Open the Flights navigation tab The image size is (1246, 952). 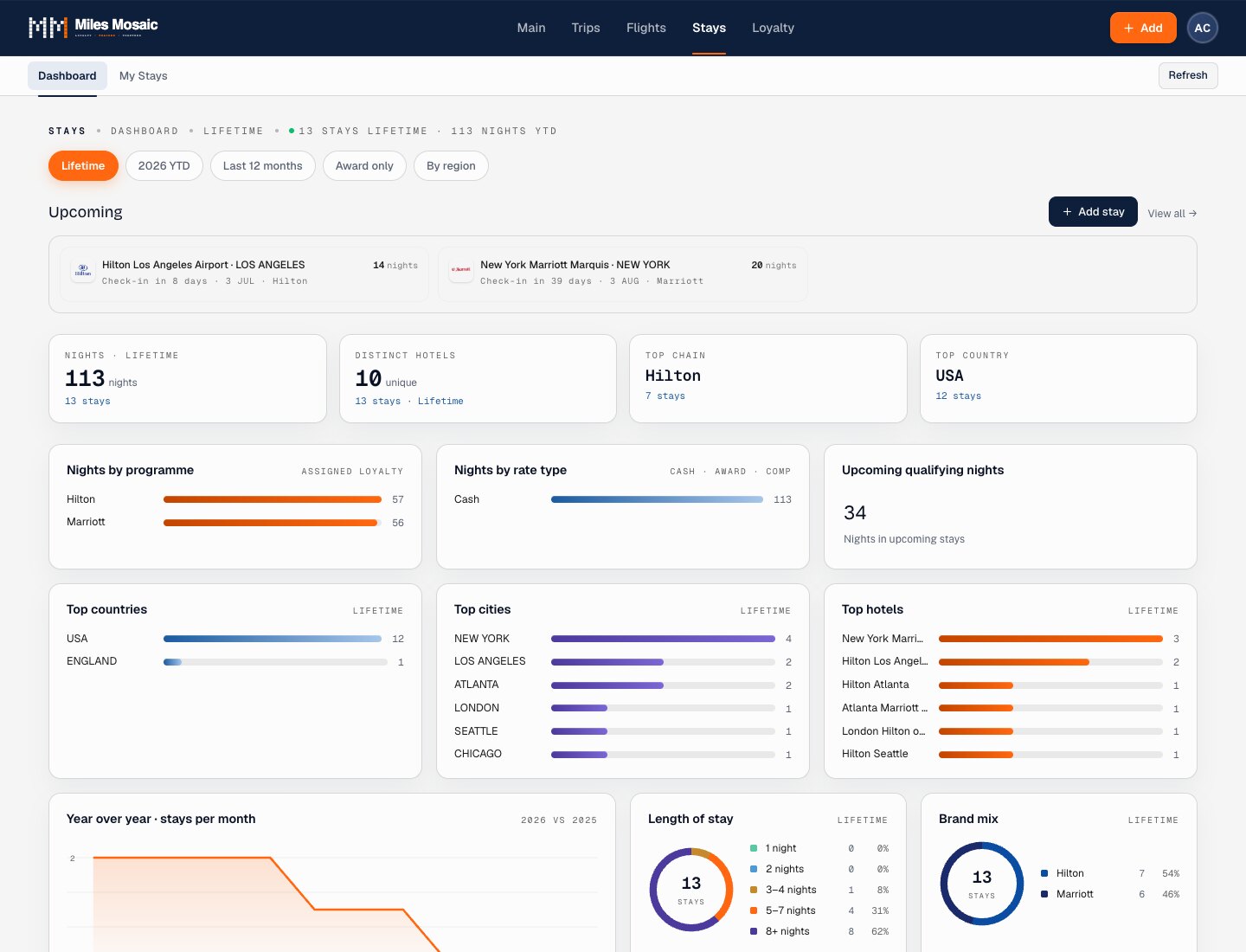click(x=646, y=28)
